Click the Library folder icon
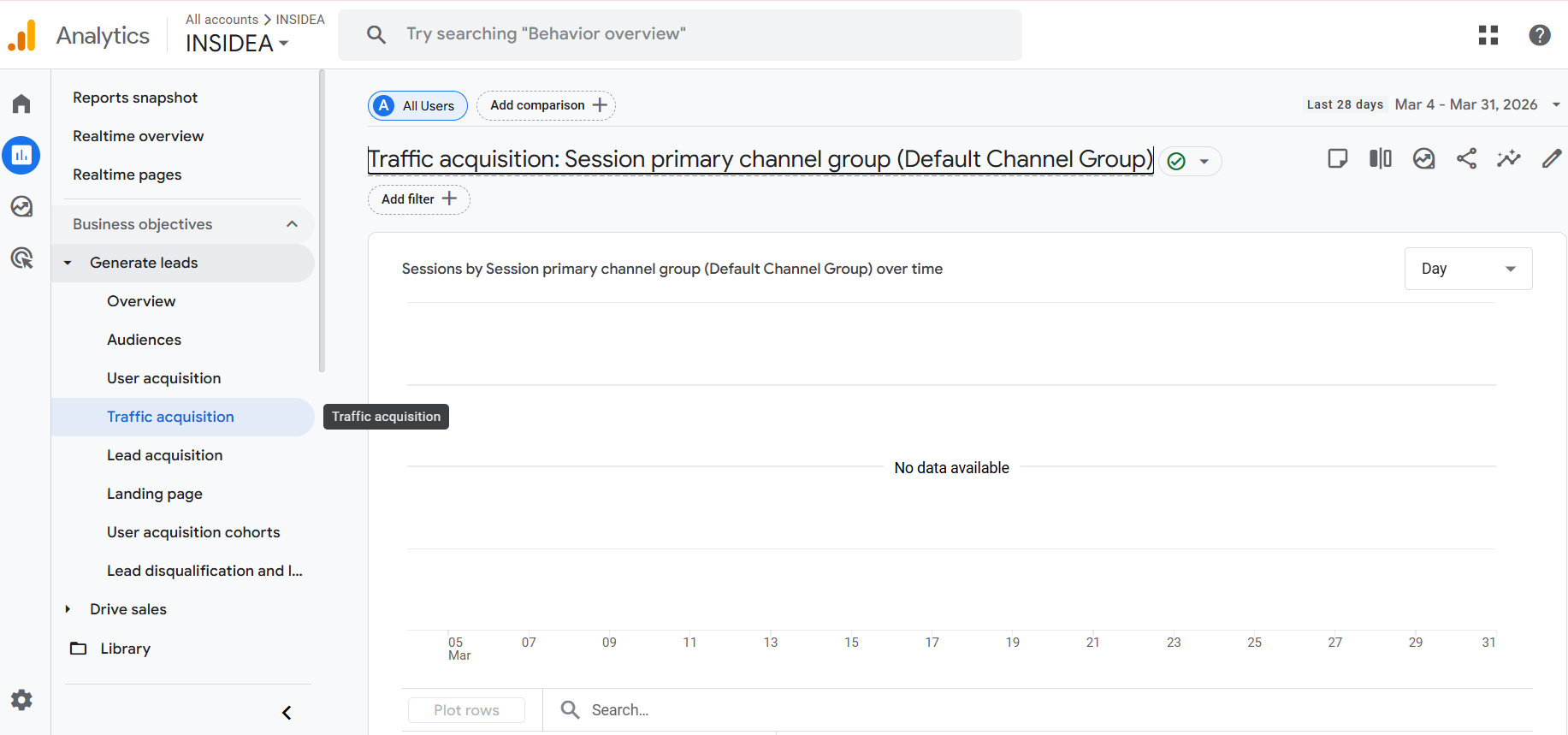 point(78,649)
